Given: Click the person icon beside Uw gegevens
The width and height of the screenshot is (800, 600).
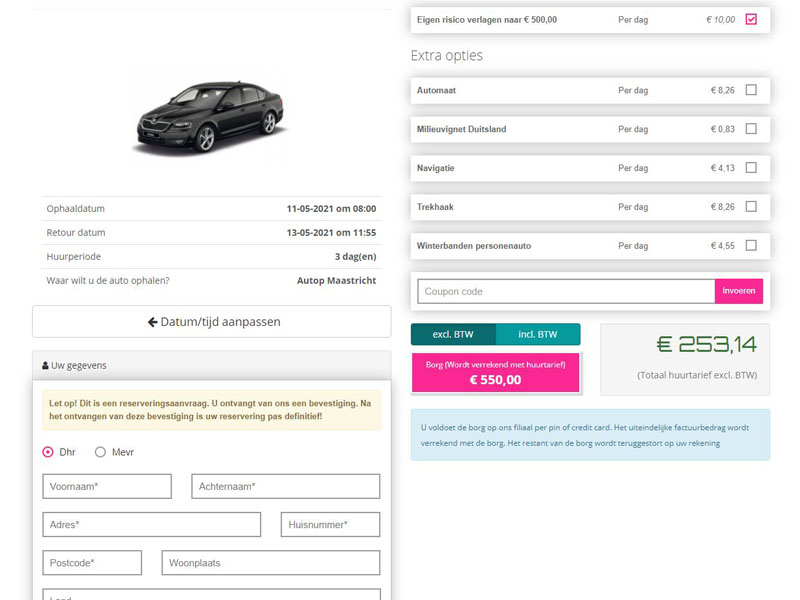Looking at the screenshot, I should (46, 363).
